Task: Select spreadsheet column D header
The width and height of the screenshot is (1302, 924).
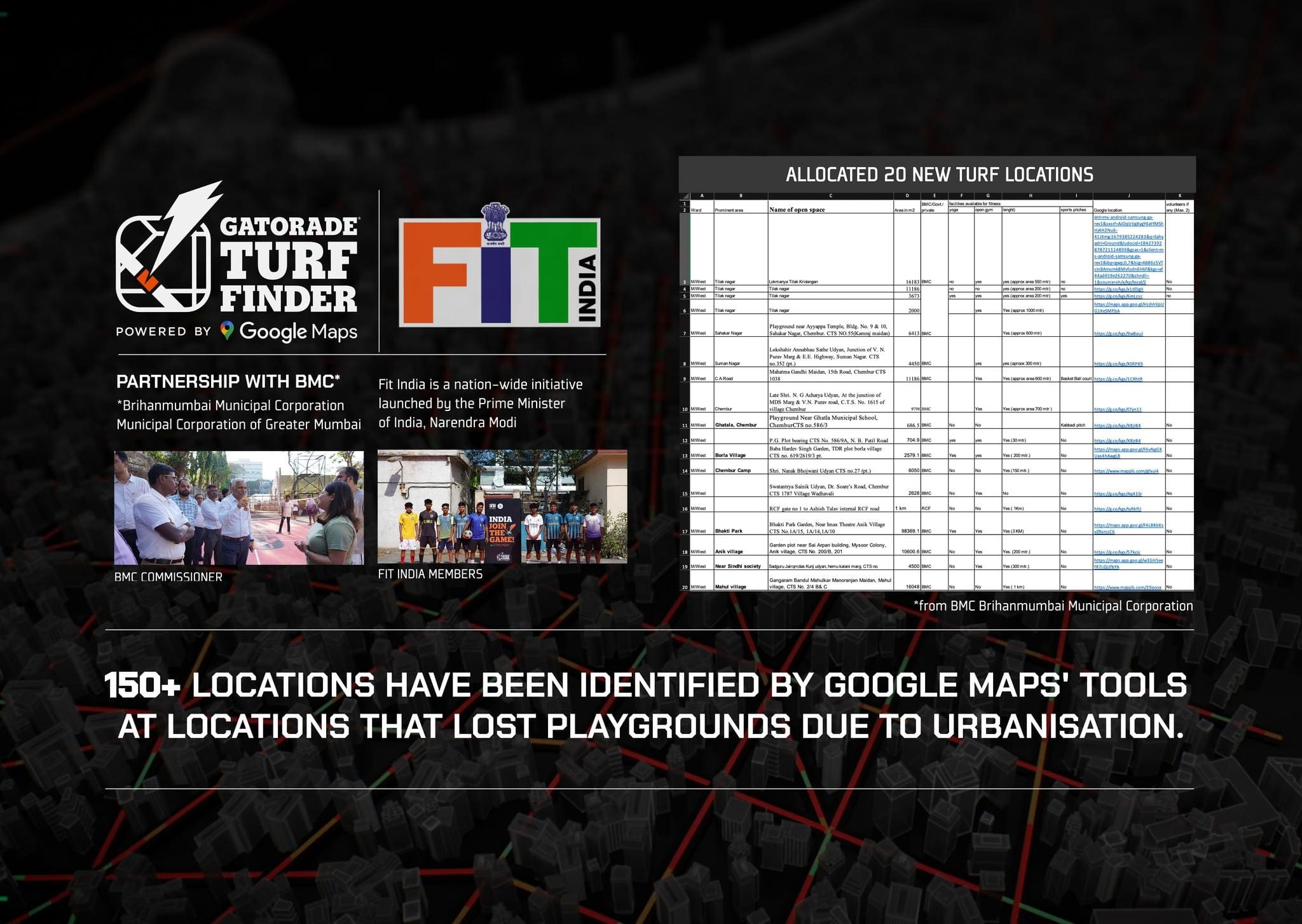Action: point(907,196)
